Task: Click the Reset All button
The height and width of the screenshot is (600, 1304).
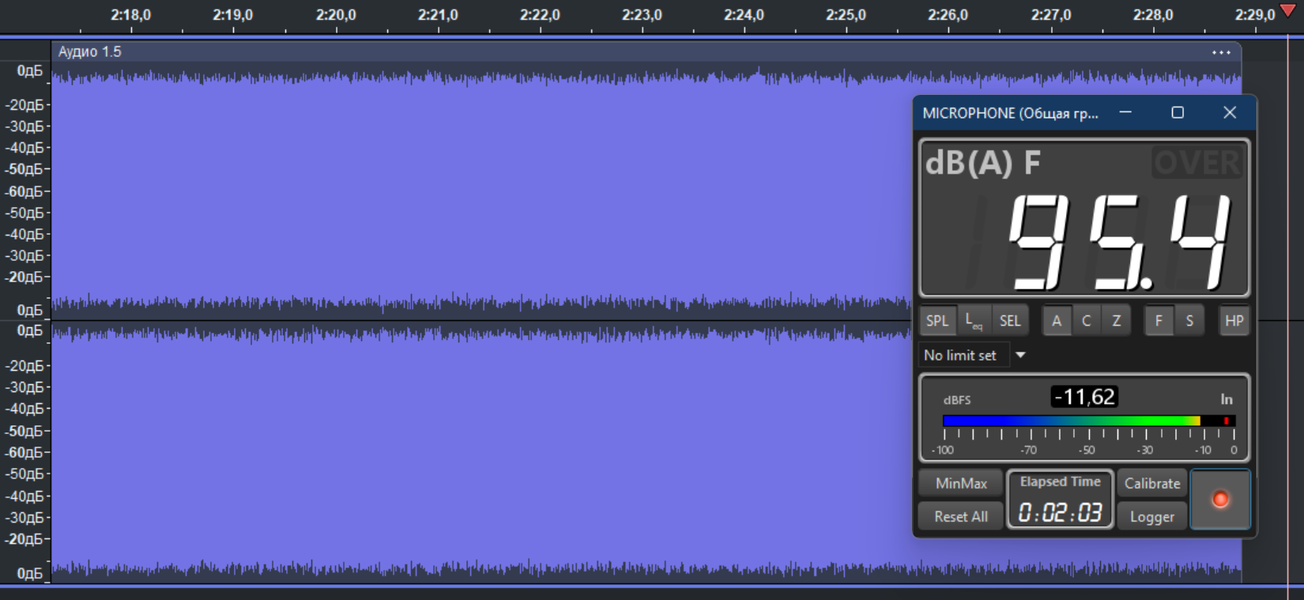Action: 961,516
